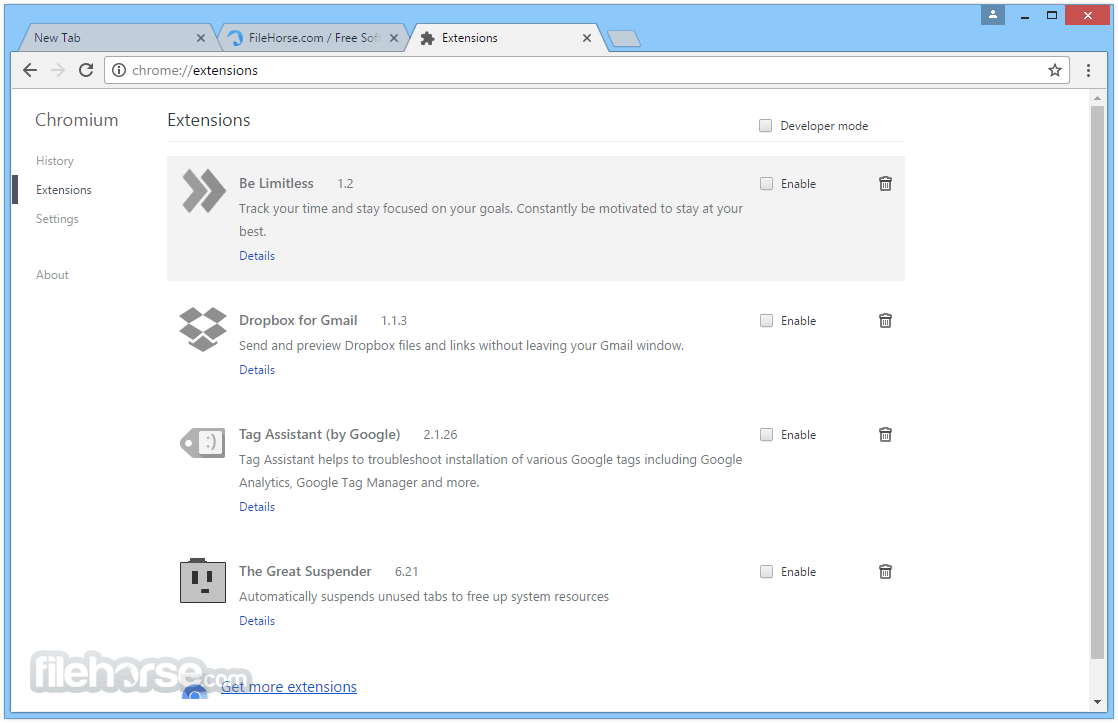Click The Great Suspender outlet icon
The height and width of the screenshot is (723, 1118).
coord(203,580)
